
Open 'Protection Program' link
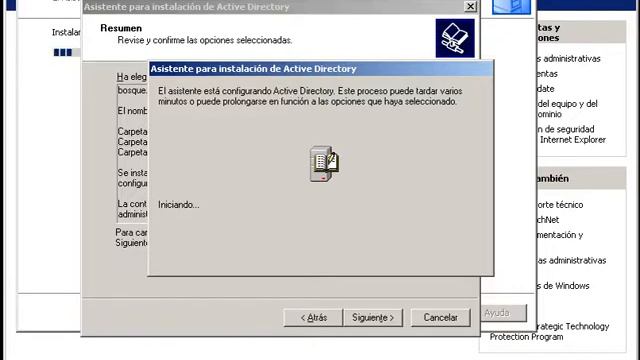point(527,337)
